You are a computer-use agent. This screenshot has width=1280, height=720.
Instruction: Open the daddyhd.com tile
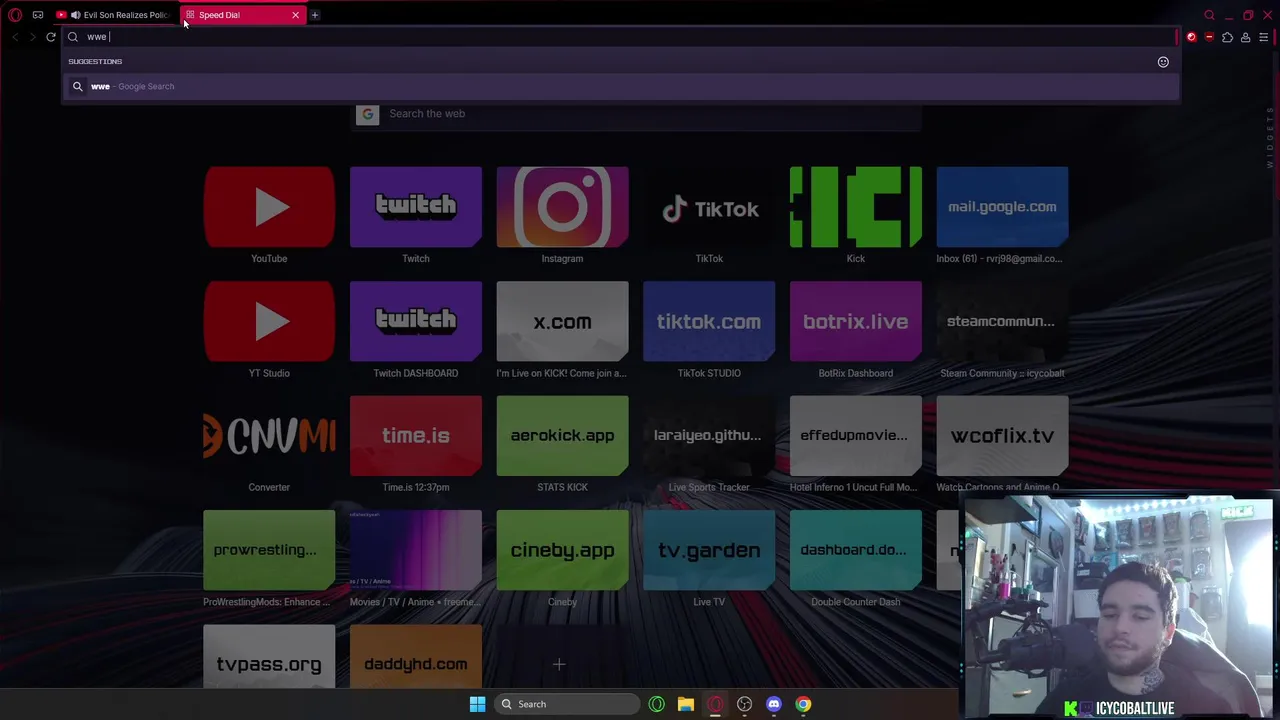pyautogui.click(x=416, y=656)
